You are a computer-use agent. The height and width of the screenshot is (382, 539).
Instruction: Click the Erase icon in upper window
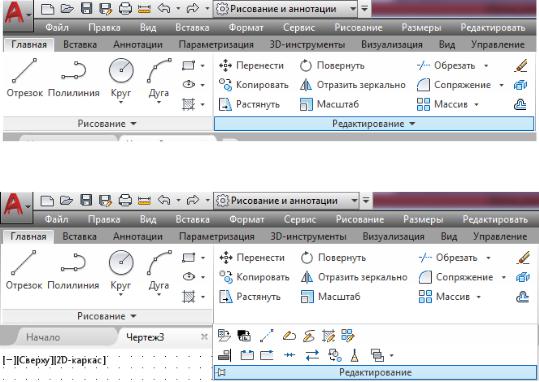coord(521,65)
